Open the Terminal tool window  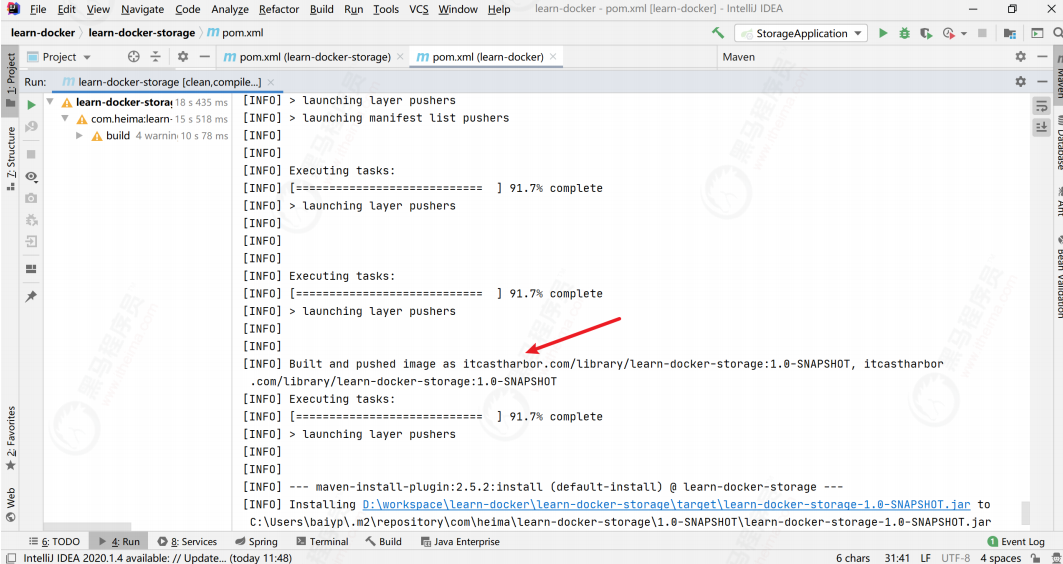[x=322, y=542]
